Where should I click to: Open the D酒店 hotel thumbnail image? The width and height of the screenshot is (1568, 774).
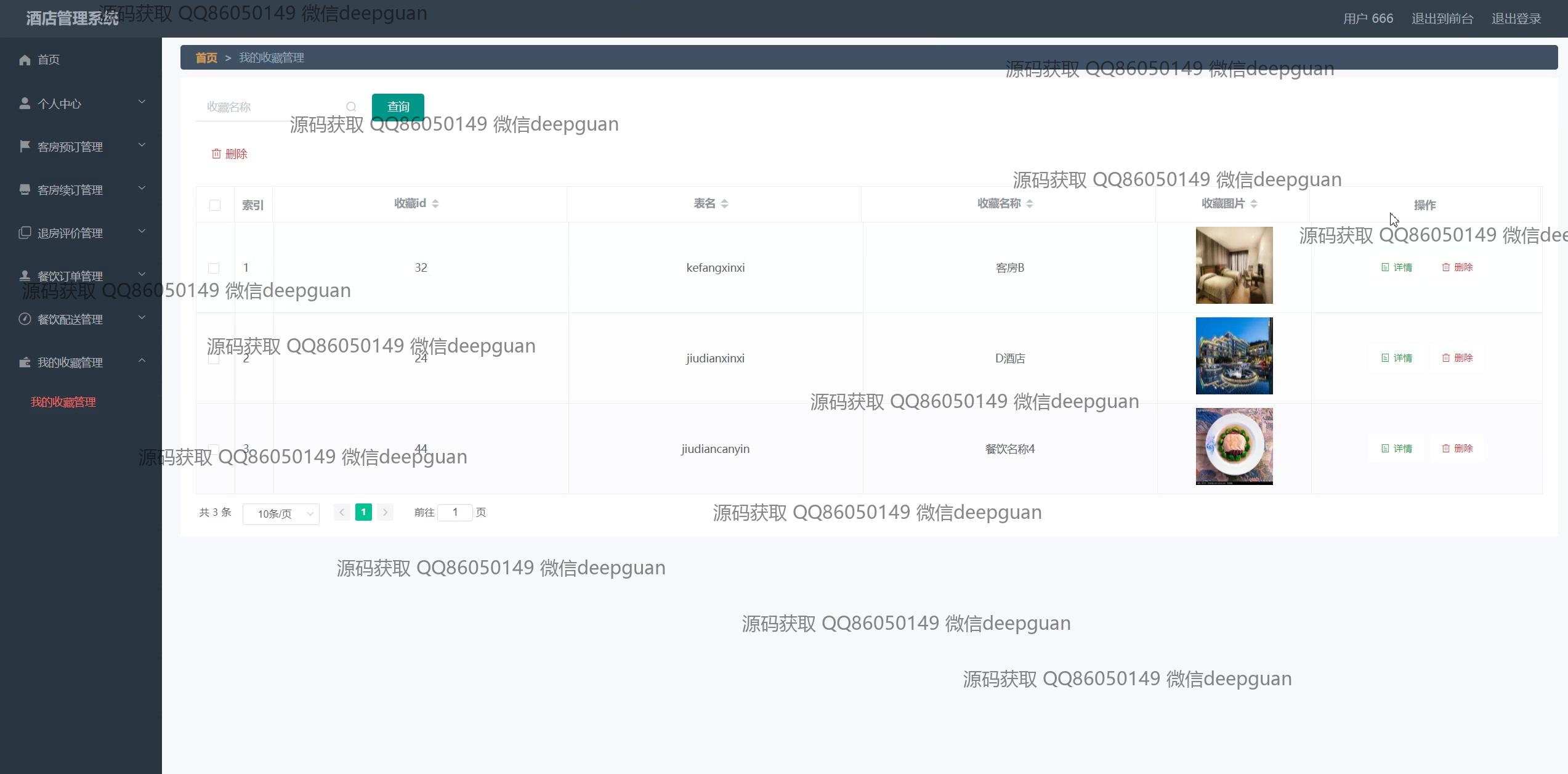point(1234,356)
